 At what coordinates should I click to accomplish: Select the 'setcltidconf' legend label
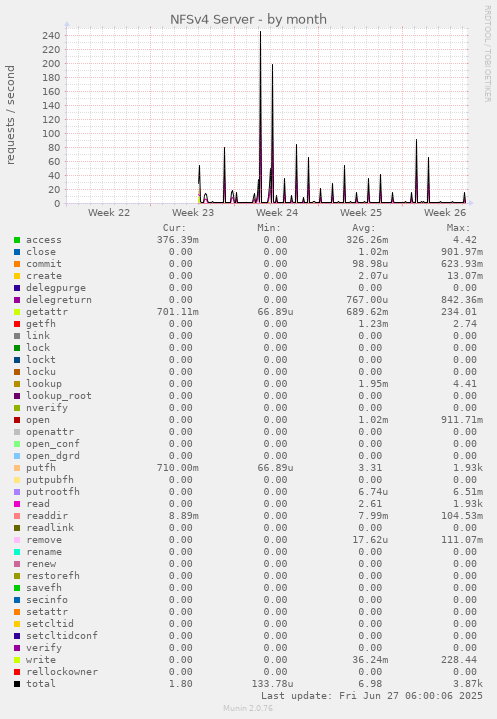[x=62, y=636]
